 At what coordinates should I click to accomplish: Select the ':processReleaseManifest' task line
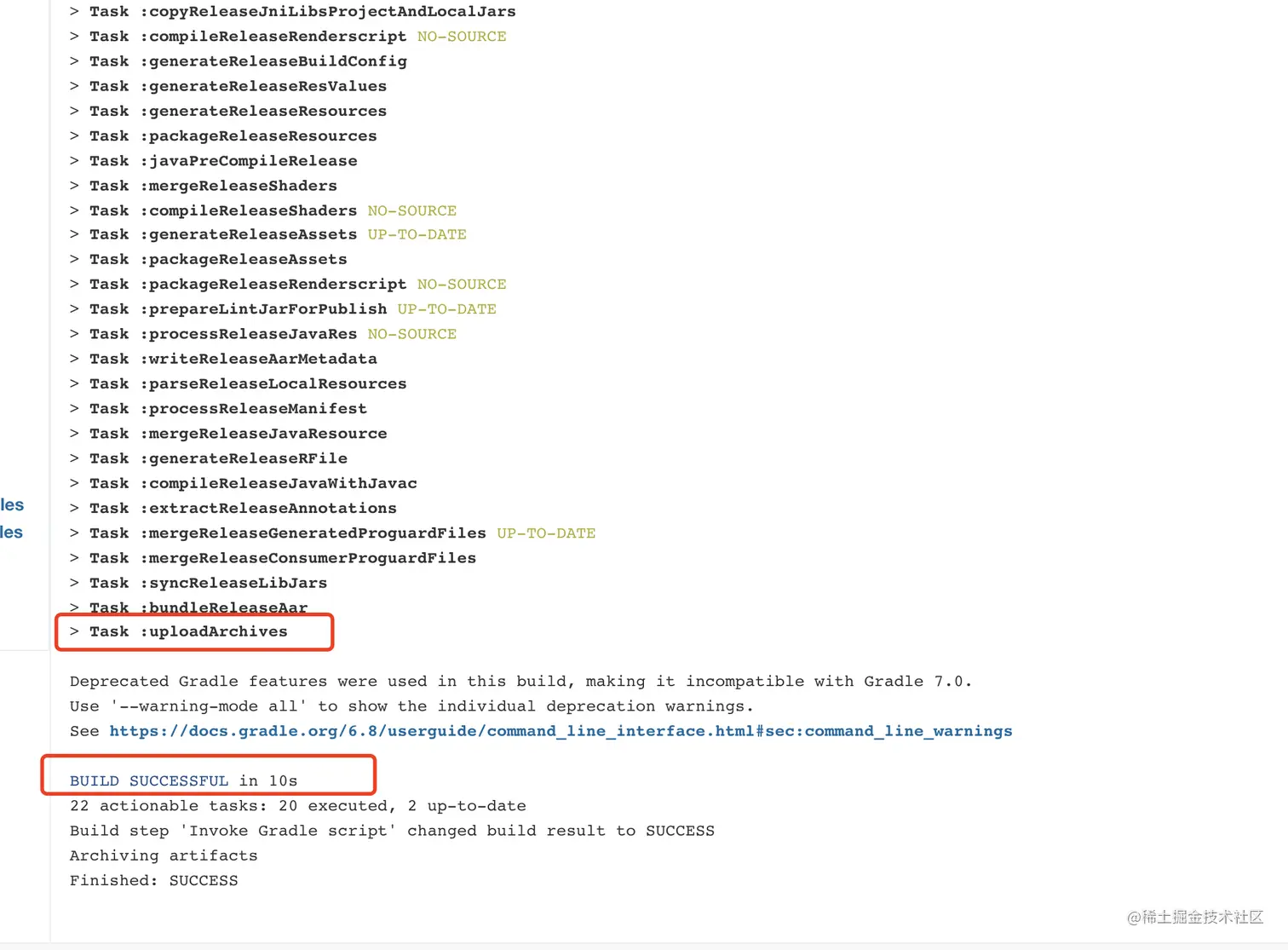[x=218, y=408]
